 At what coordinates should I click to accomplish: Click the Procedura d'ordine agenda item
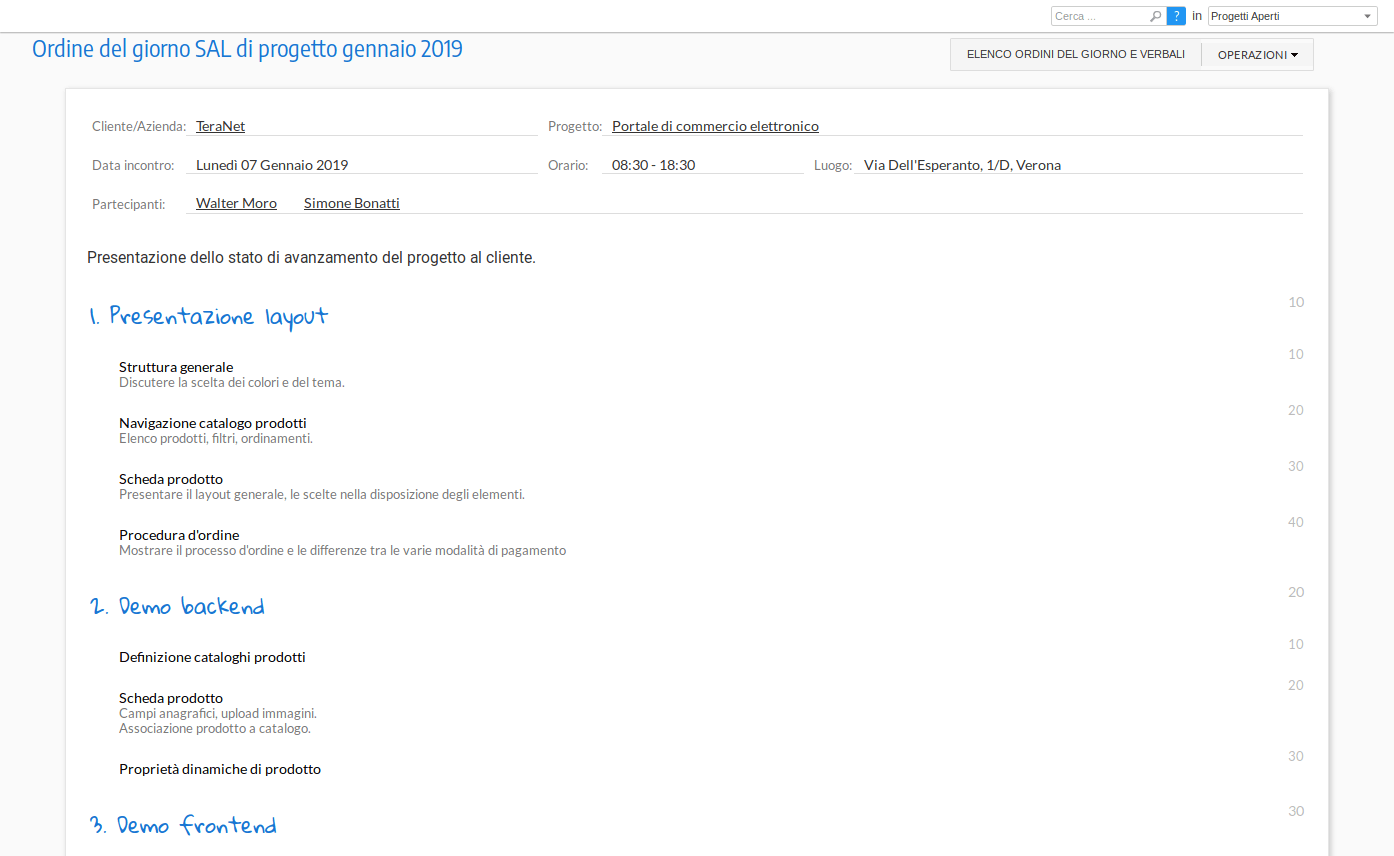click(x=179, y=535)
